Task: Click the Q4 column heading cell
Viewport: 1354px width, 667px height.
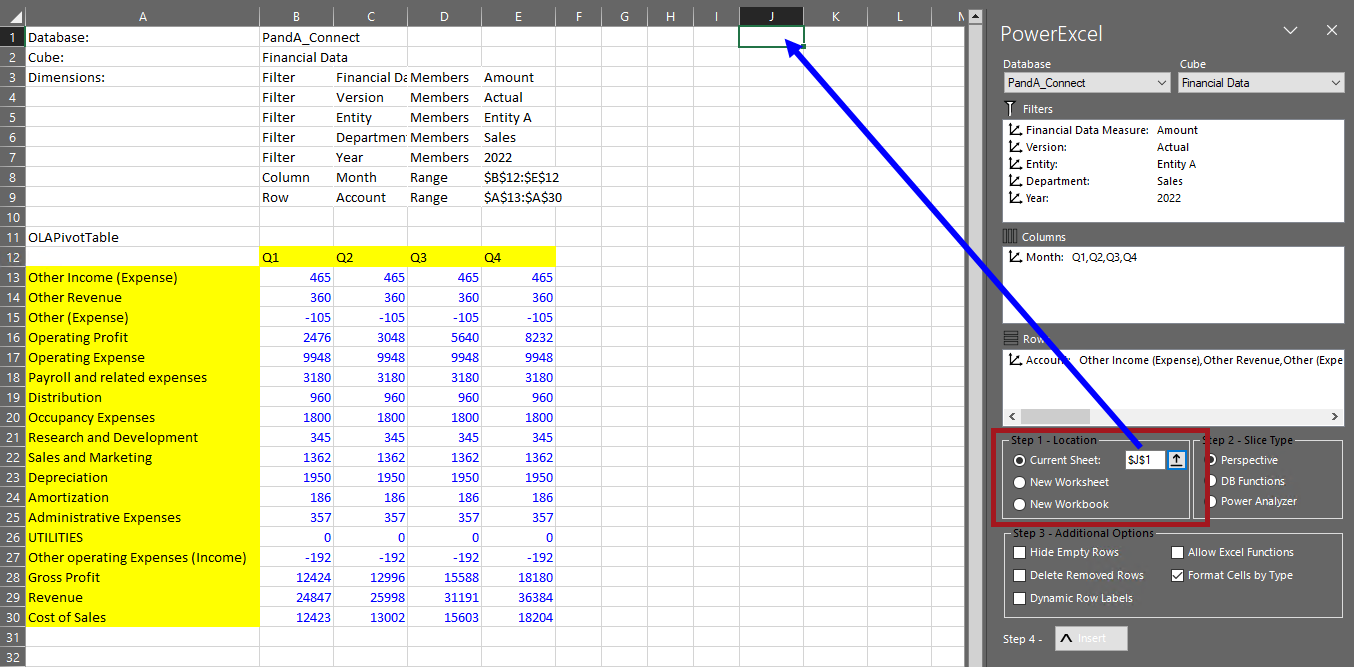Action: tap(518, 257)
